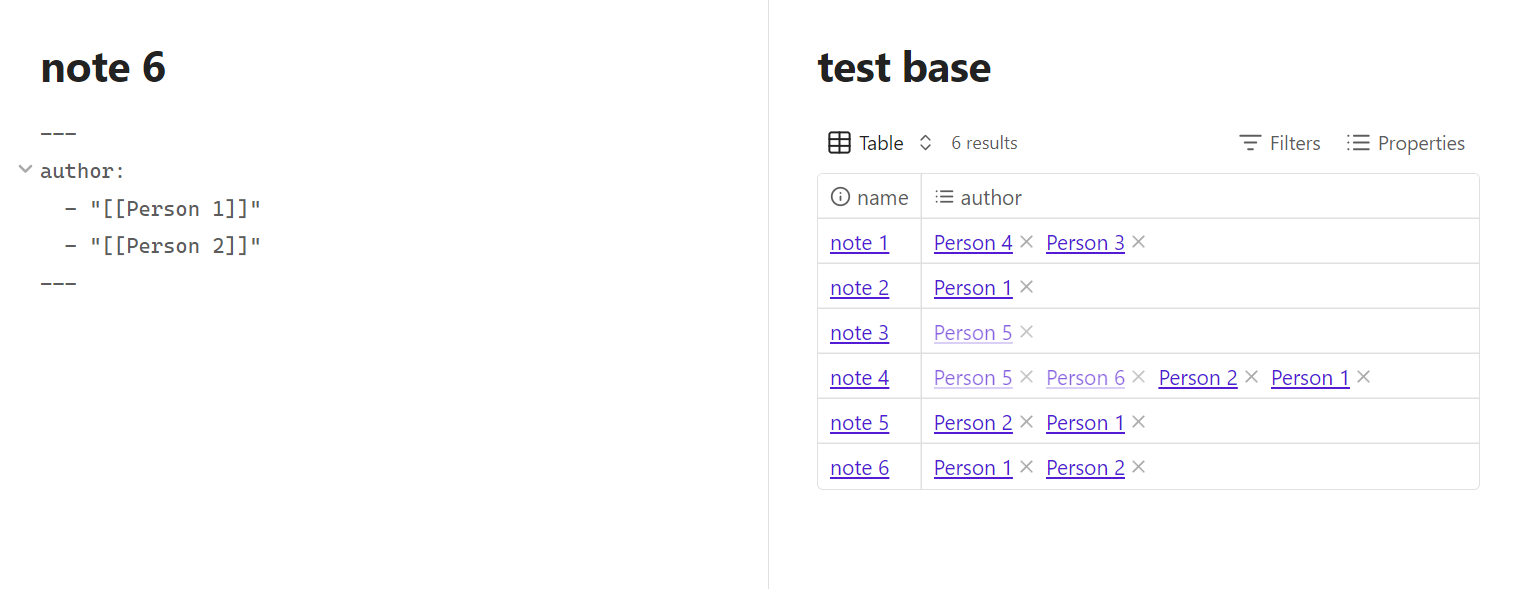Remove Person 3 from note 1 row
The width and height of the screenshot is (1522, 589).
tap(1138, 242)
